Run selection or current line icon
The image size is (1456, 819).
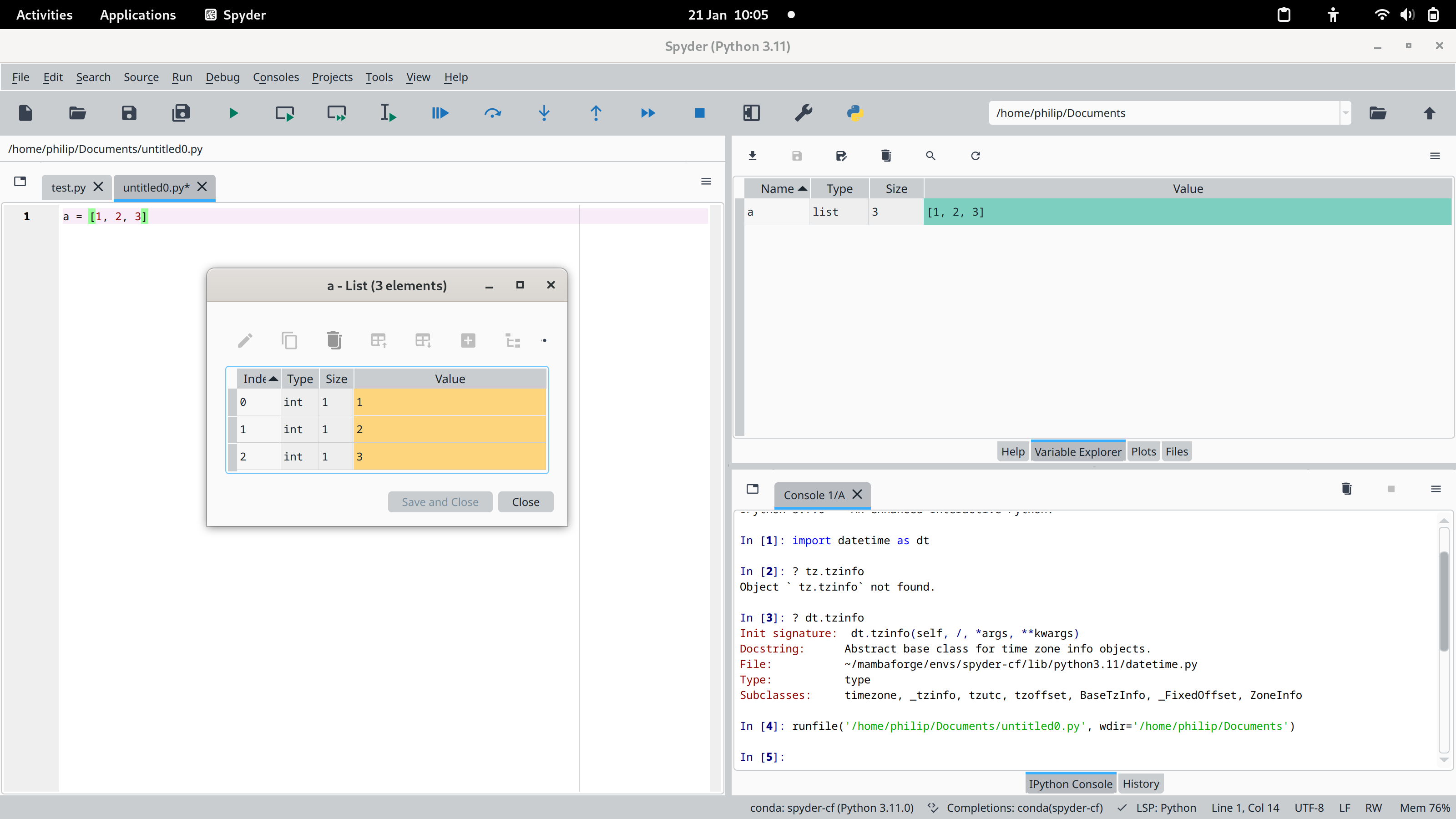[388, 113]
